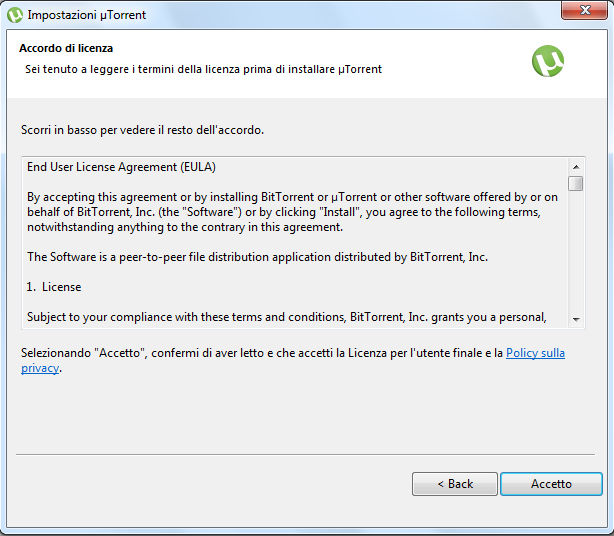Screen dimensions: 614x536
Task: Click the "By accepting this agreement" paragraph
Action: click(x=292, y=212)
